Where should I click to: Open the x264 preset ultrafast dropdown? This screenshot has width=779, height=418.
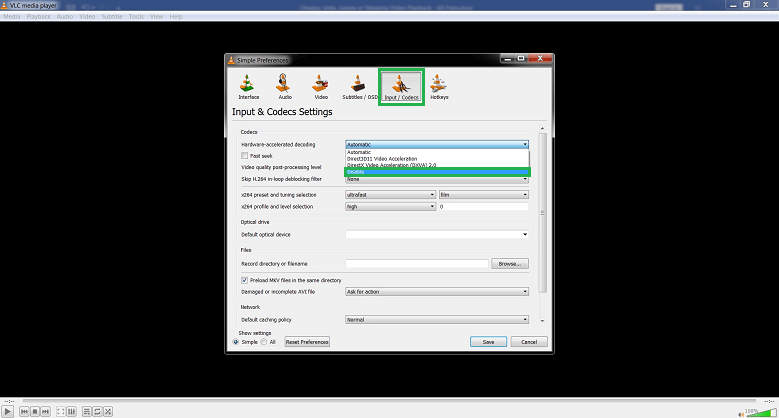pos(390,194)
